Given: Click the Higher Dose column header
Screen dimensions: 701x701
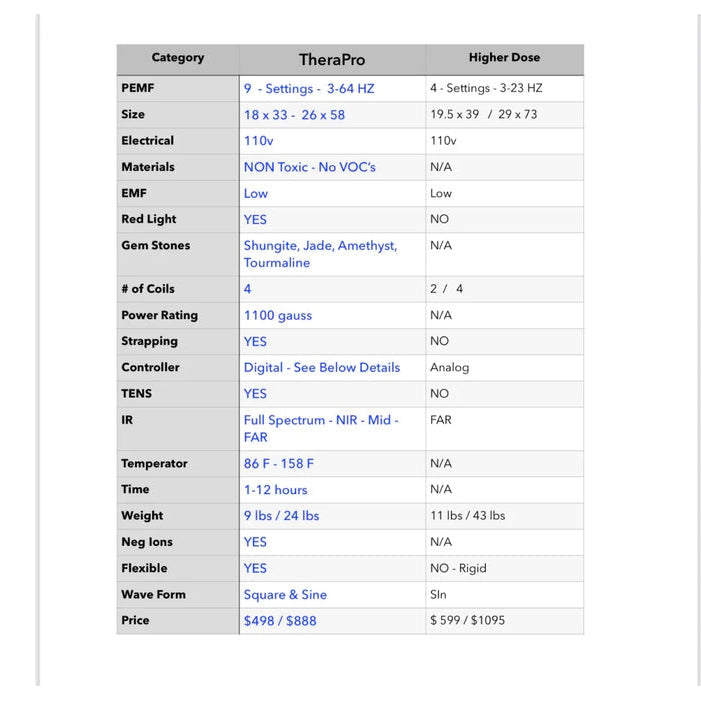Looking at the screenshot, I should pyautogui.click(x=504, y=58).
